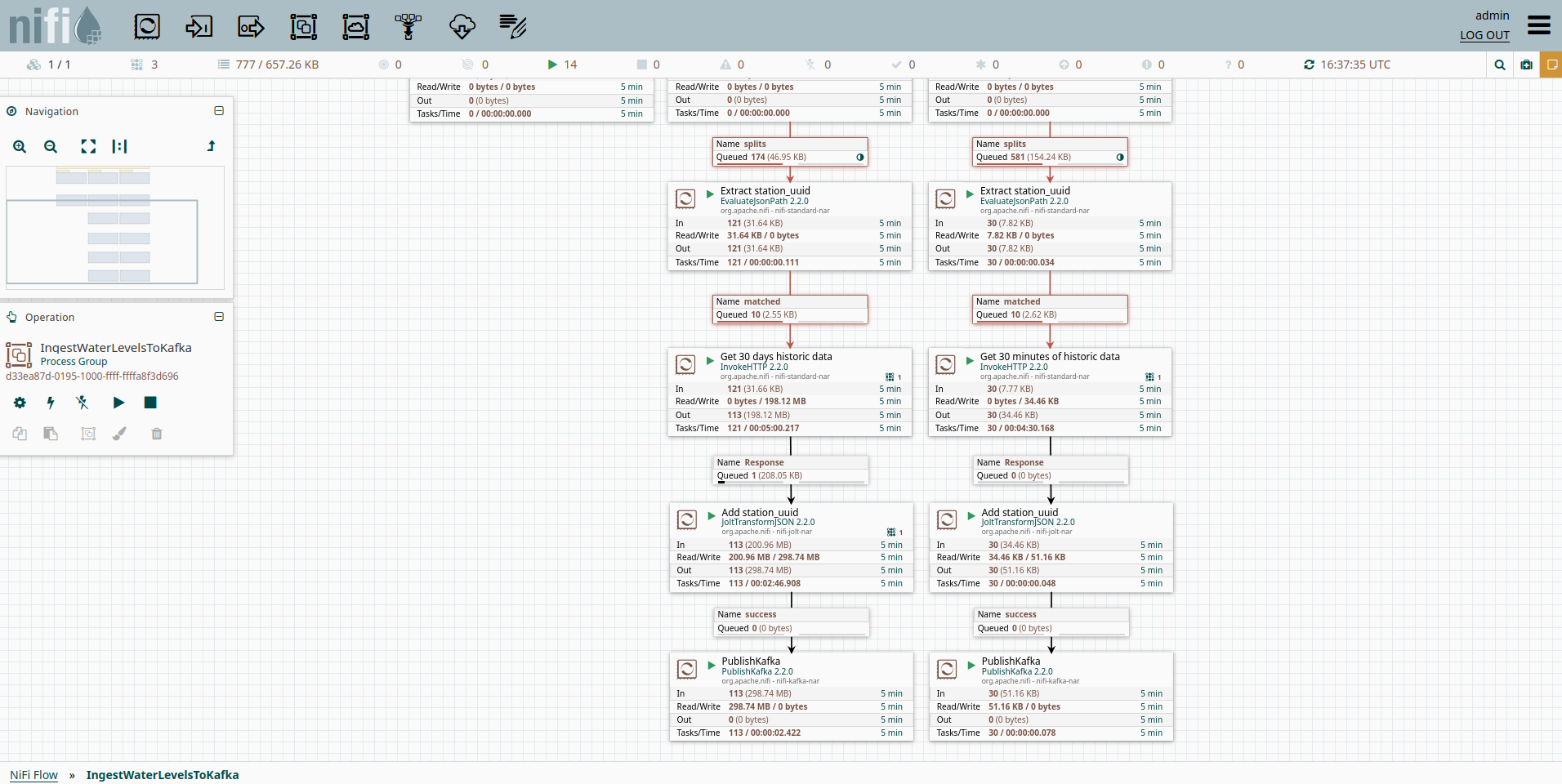Click the LOG OUT link
This screenshot has width=1562, height=784.
point(1484,35)
